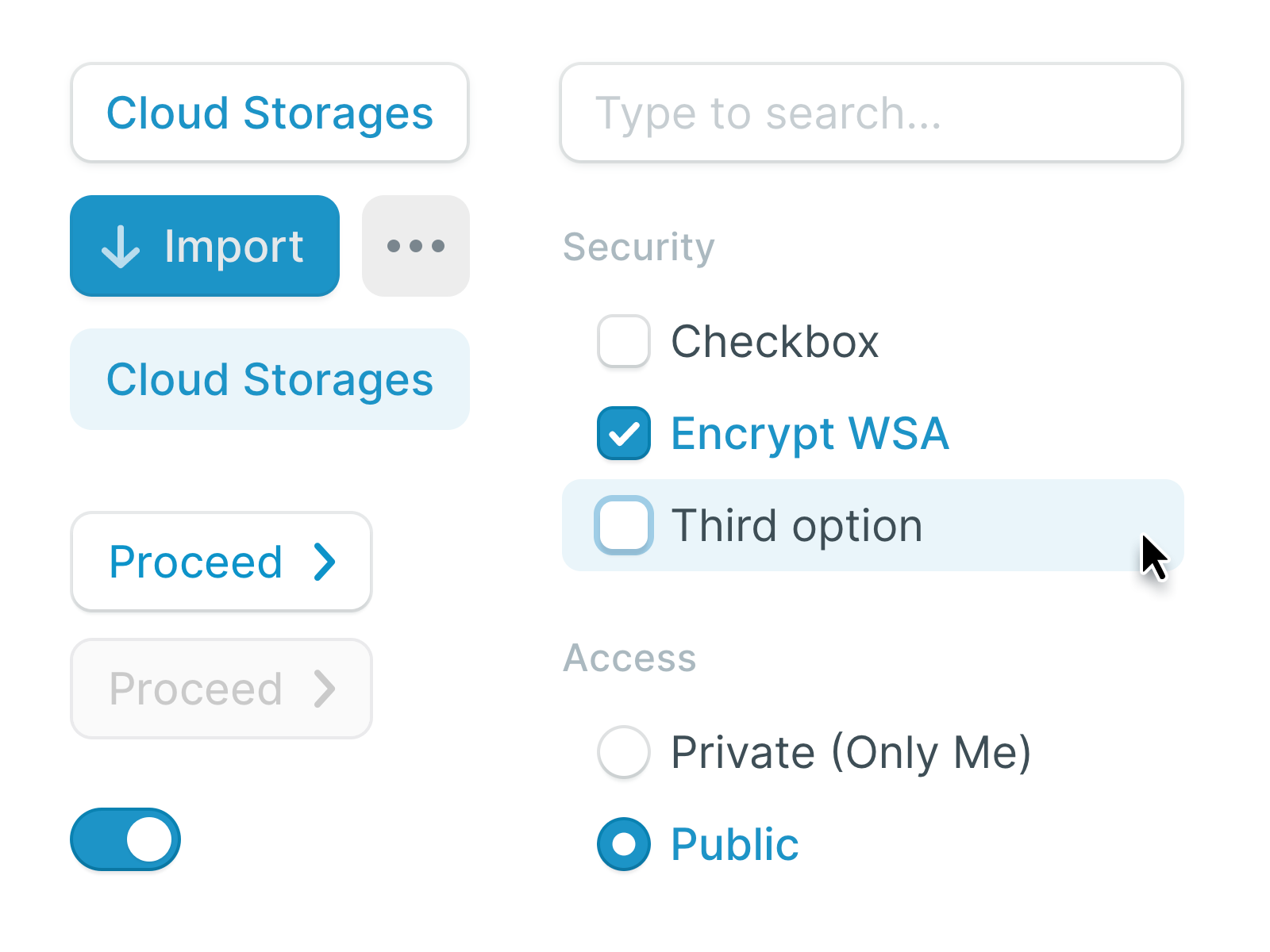Click the enabled blue Proceed button
Screen dimensions: 1270x952
pyautogui.click(x=221, y=562)
